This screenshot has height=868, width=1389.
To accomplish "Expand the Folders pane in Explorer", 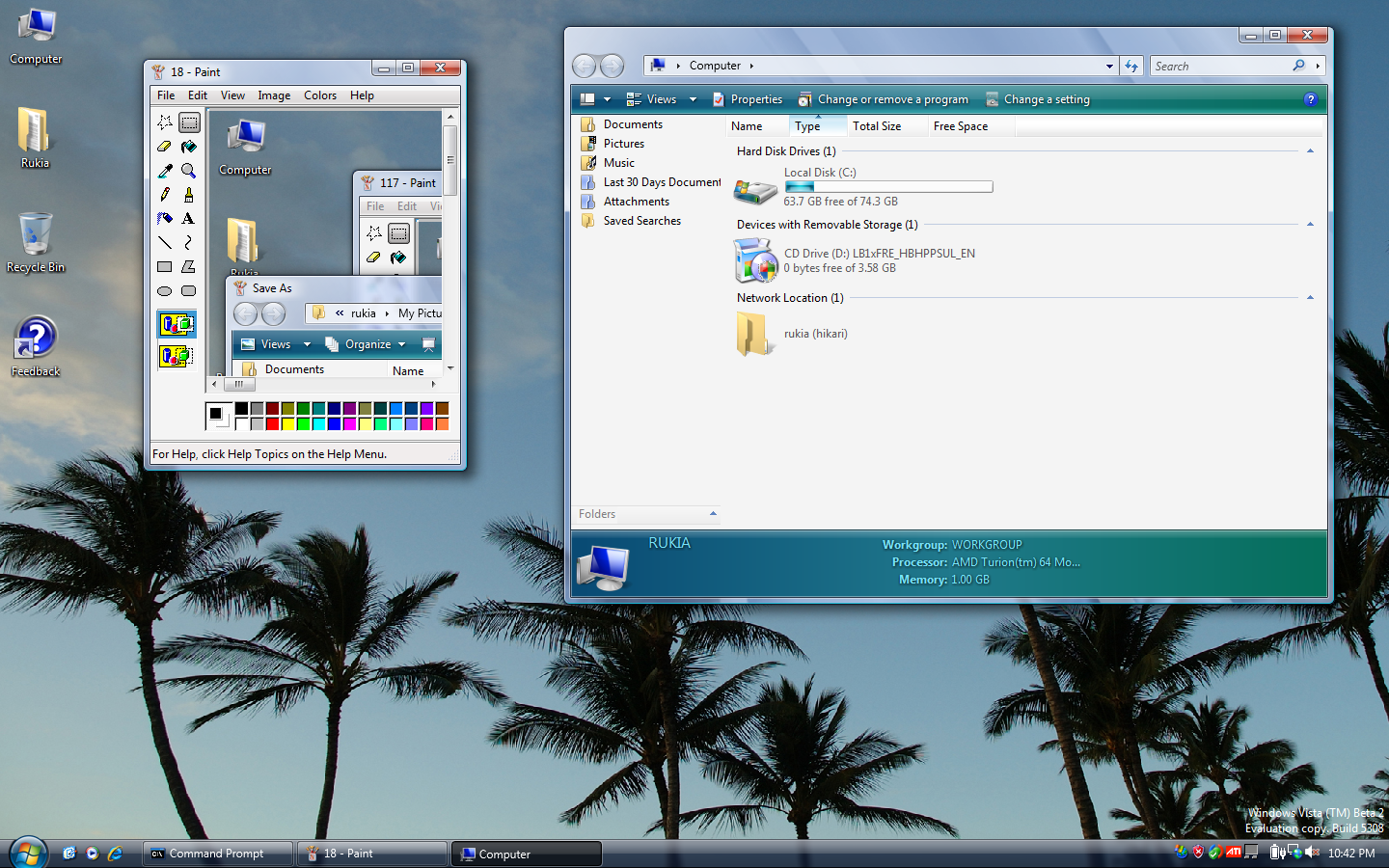I will point(713,514).
